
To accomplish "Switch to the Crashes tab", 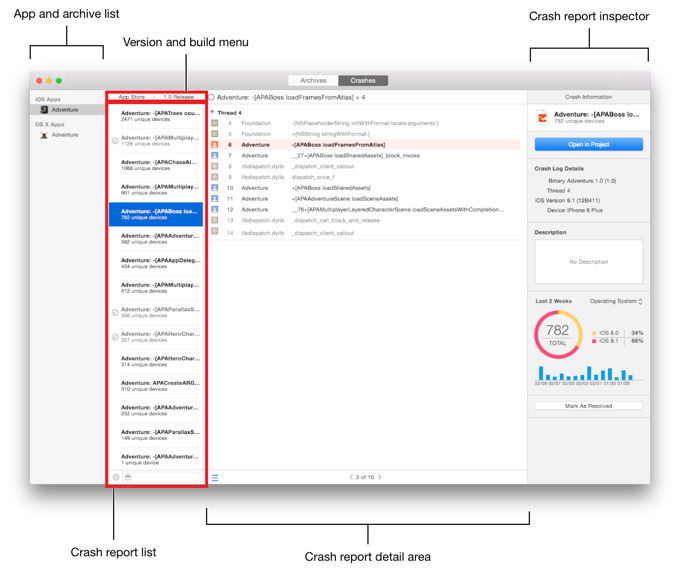I will coord(363,81).
